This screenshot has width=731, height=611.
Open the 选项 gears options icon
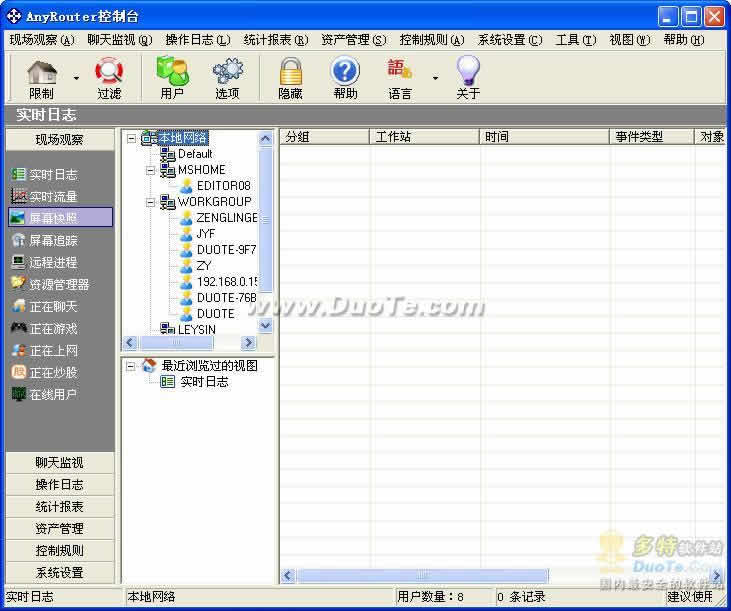coord(228,77)
